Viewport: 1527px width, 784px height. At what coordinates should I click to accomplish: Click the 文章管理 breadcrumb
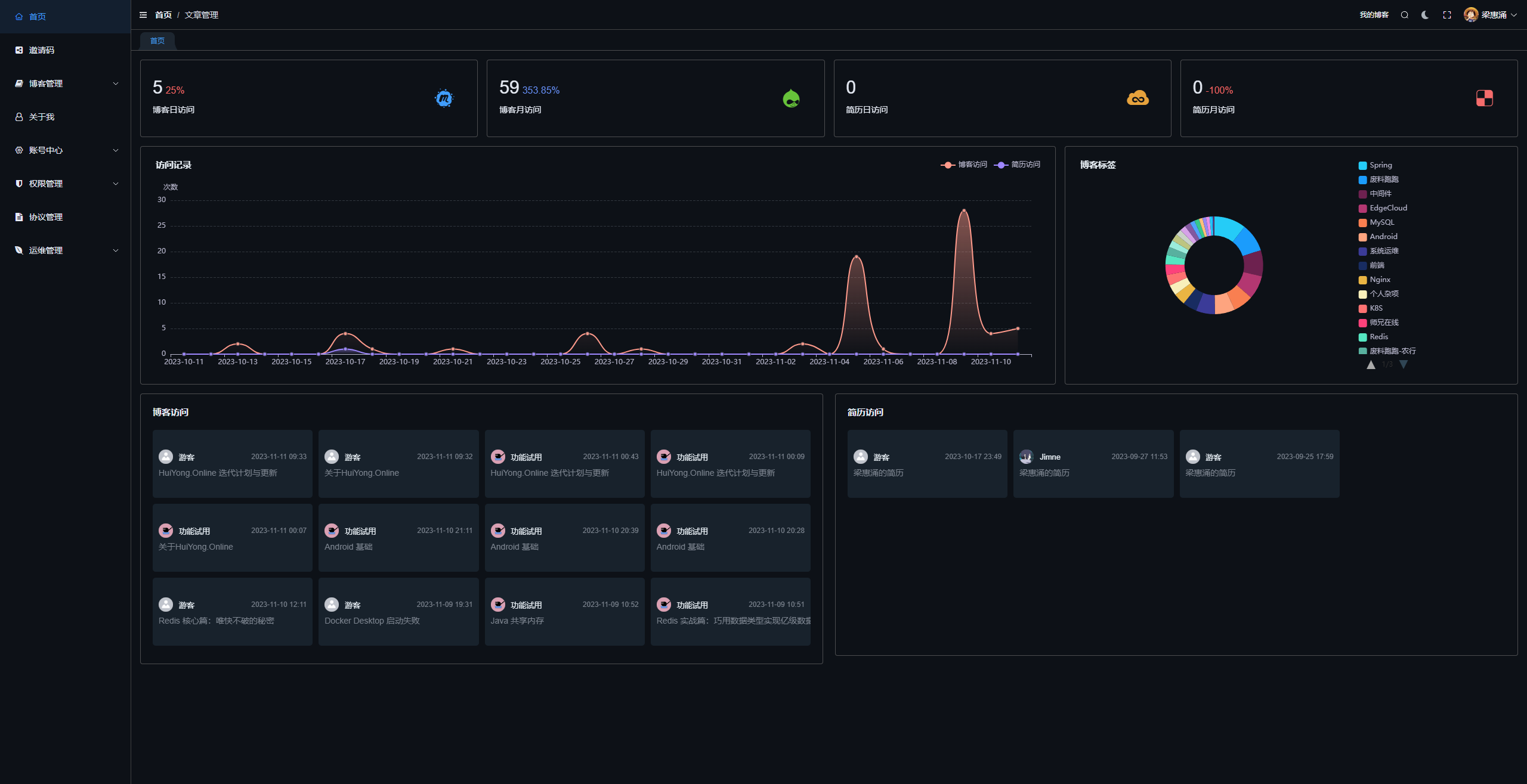(202, 15)
